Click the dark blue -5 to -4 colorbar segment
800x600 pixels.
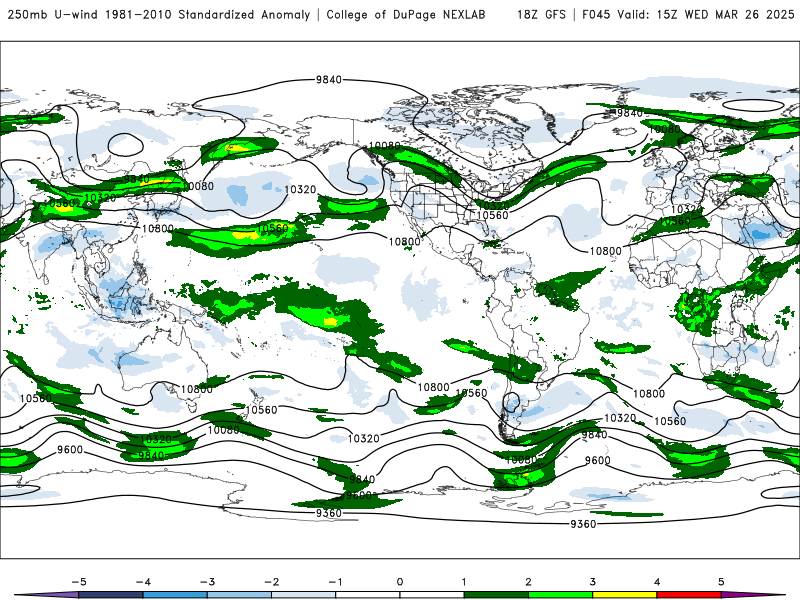click(111, 595)
